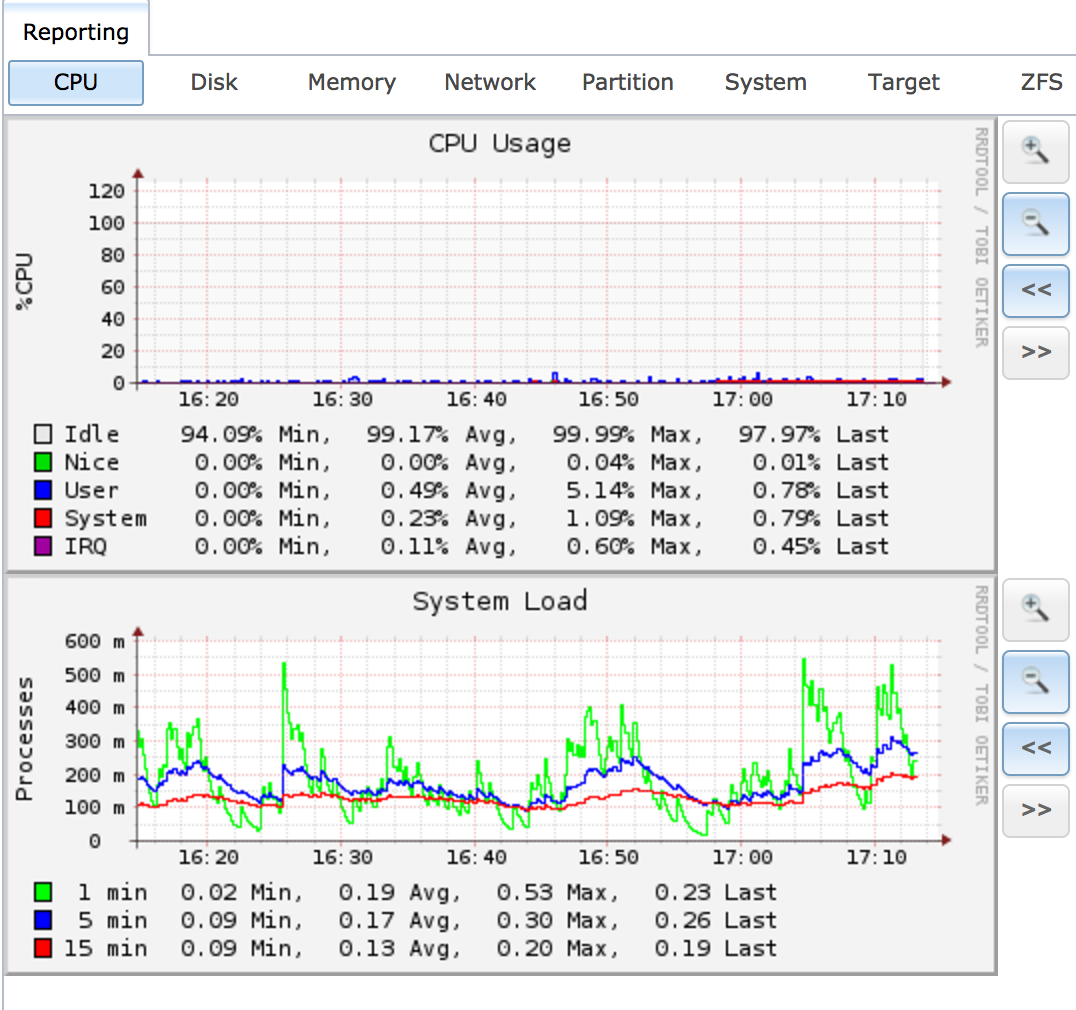Image resolution: width=1076 pixels, height=1010 pixels.
Task: Click the red 15 min legend swatch
Action: [43, 948]
